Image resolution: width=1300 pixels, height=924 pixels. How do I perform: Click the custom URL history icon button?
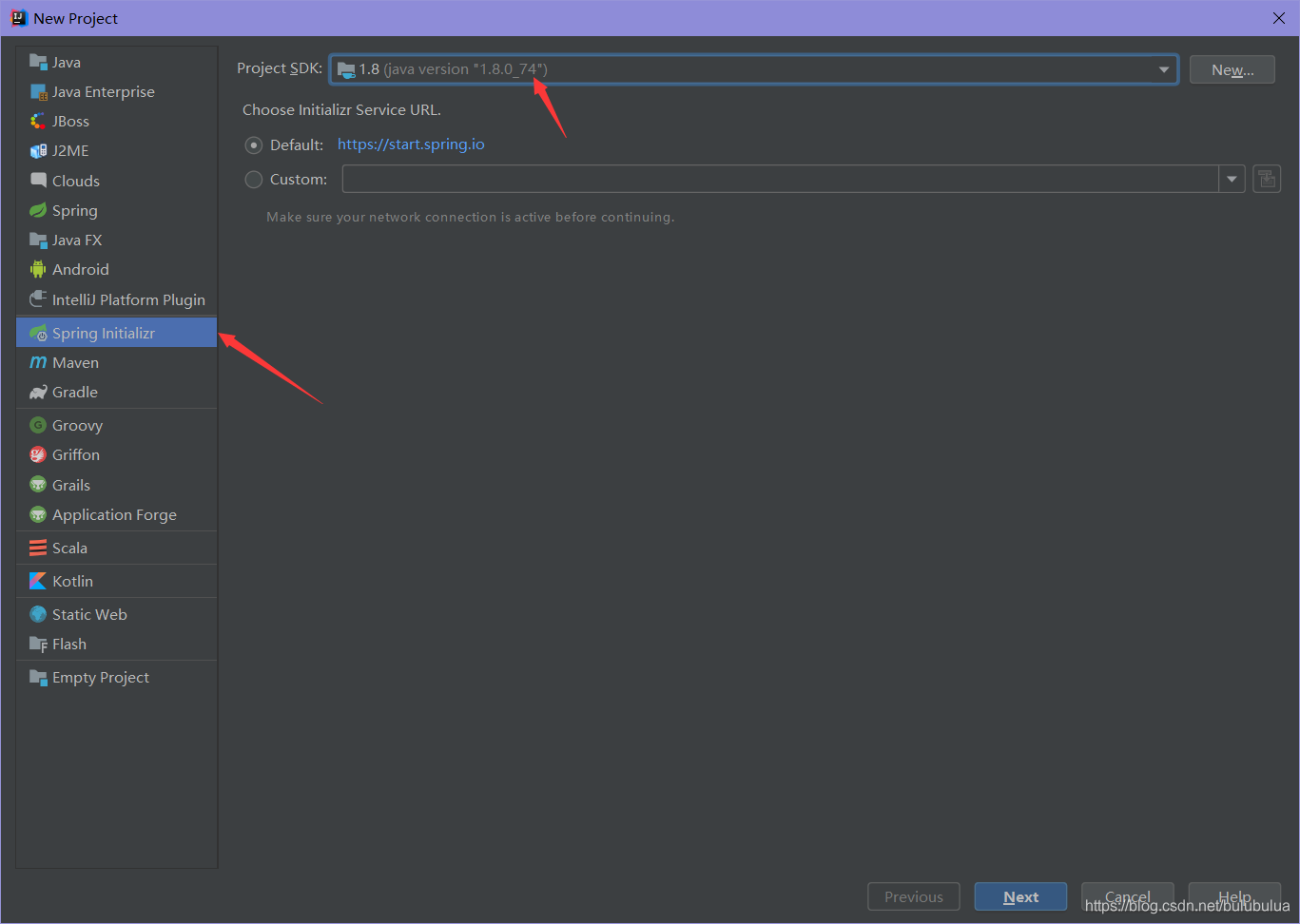pos(1267,179)
